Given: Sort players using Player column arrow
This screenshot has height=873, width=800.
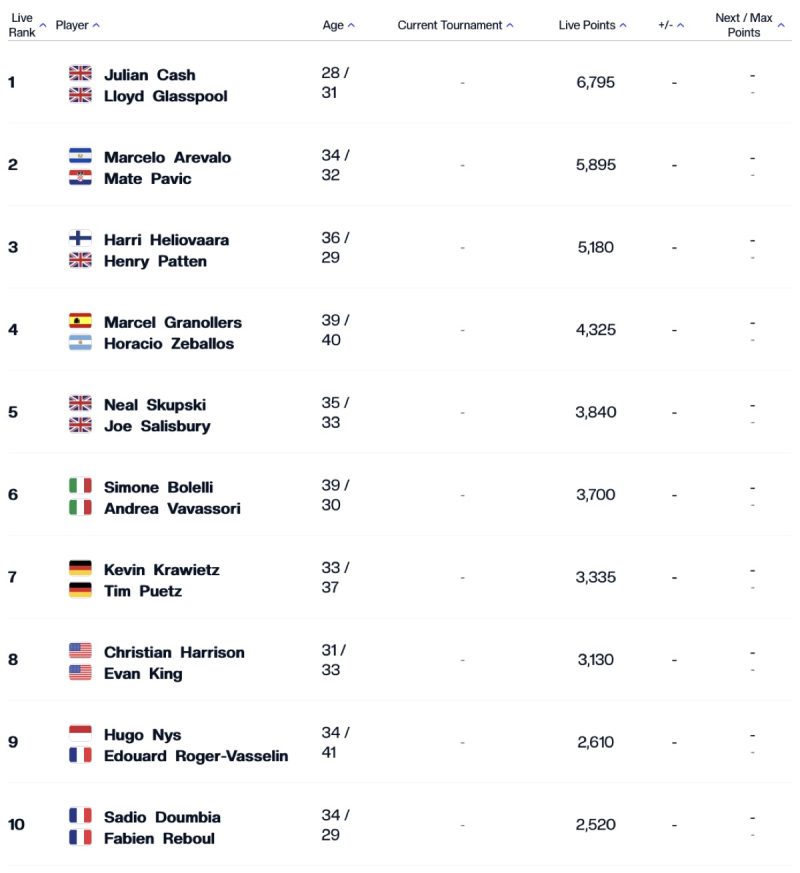Looking at the screenshot, I should click(x=96, y=25).
